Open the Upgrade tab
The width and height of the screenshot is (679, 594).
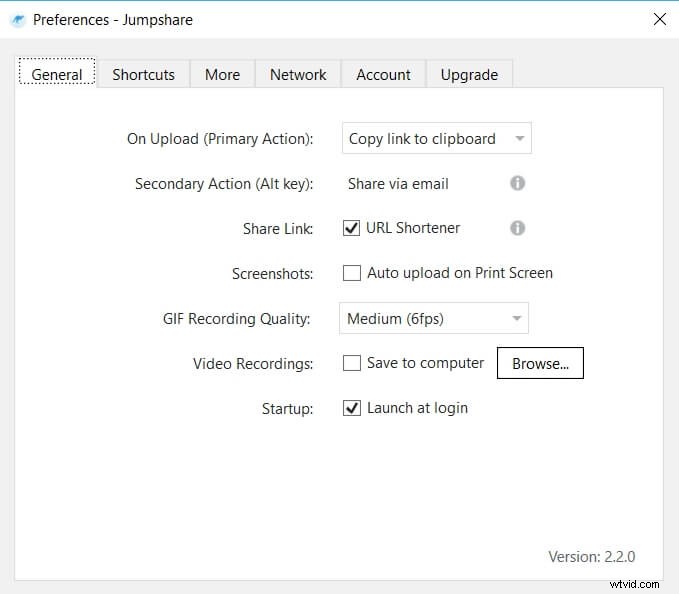469,74
